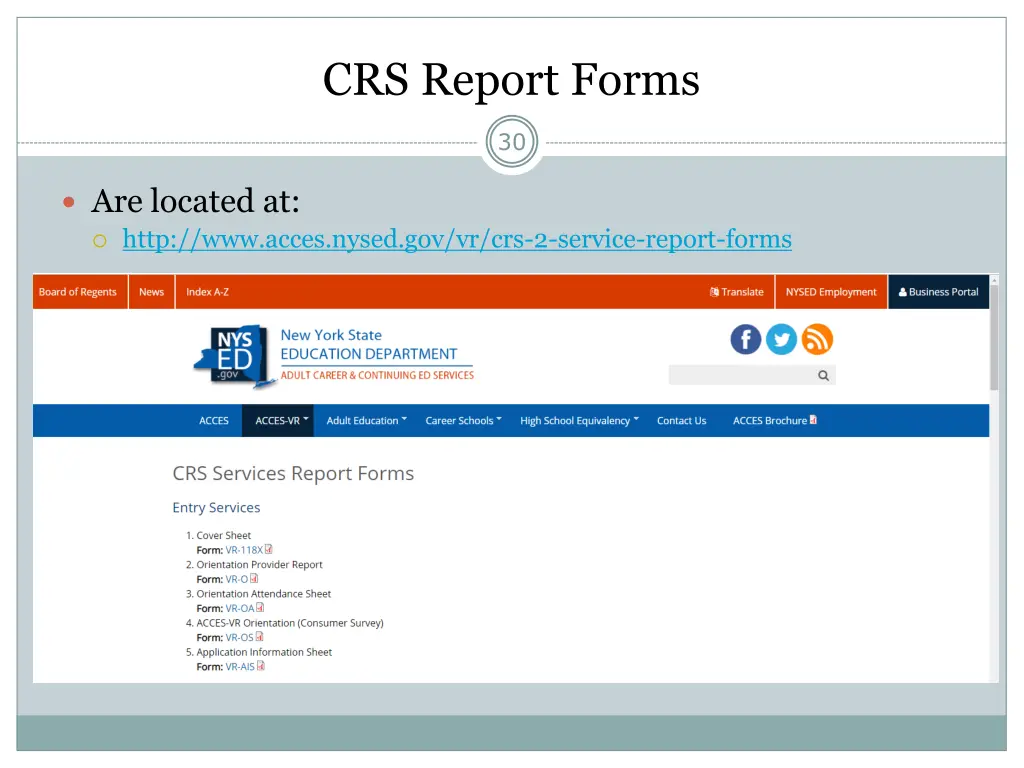Open the RSS feed icon
The height and width of the screenshot is (768, 1024).
(x=817, y=340)
